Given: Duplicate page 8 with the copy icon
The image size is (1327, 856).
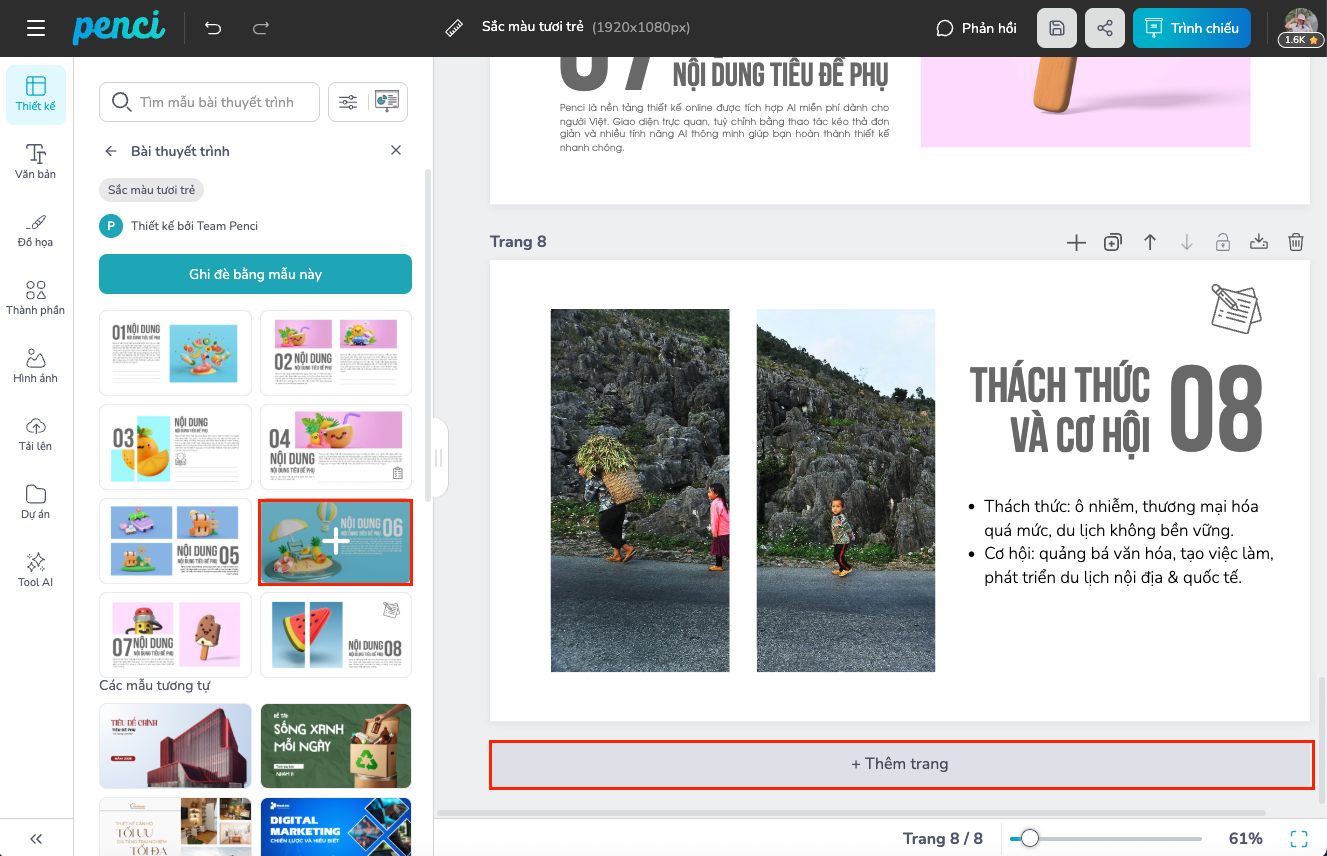Looking at the screenshot, I should point(1112,242).
